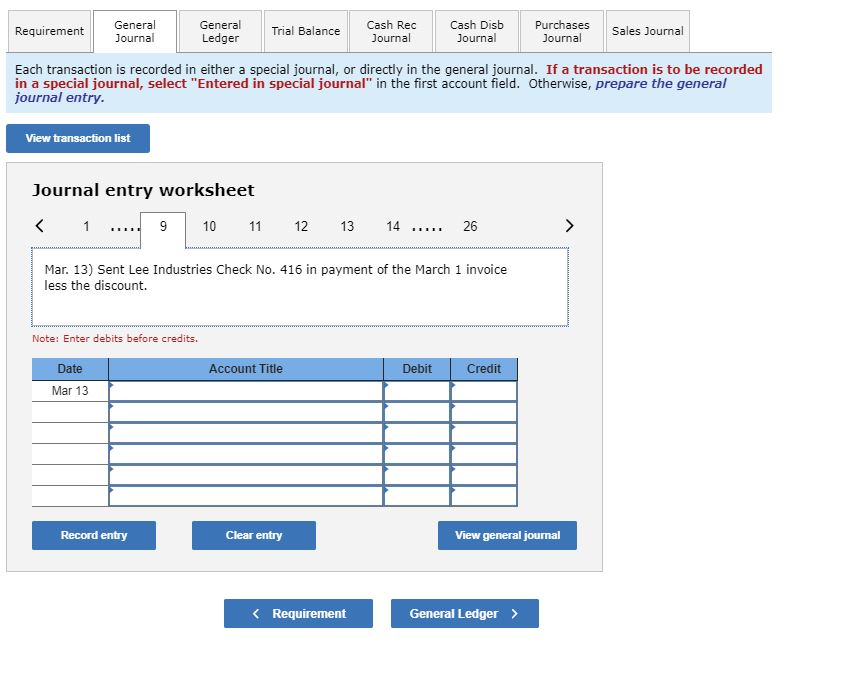Screen dimensions: 847x682
Task: Open the Sales Journal tab
Action: [x=647, y=31]
